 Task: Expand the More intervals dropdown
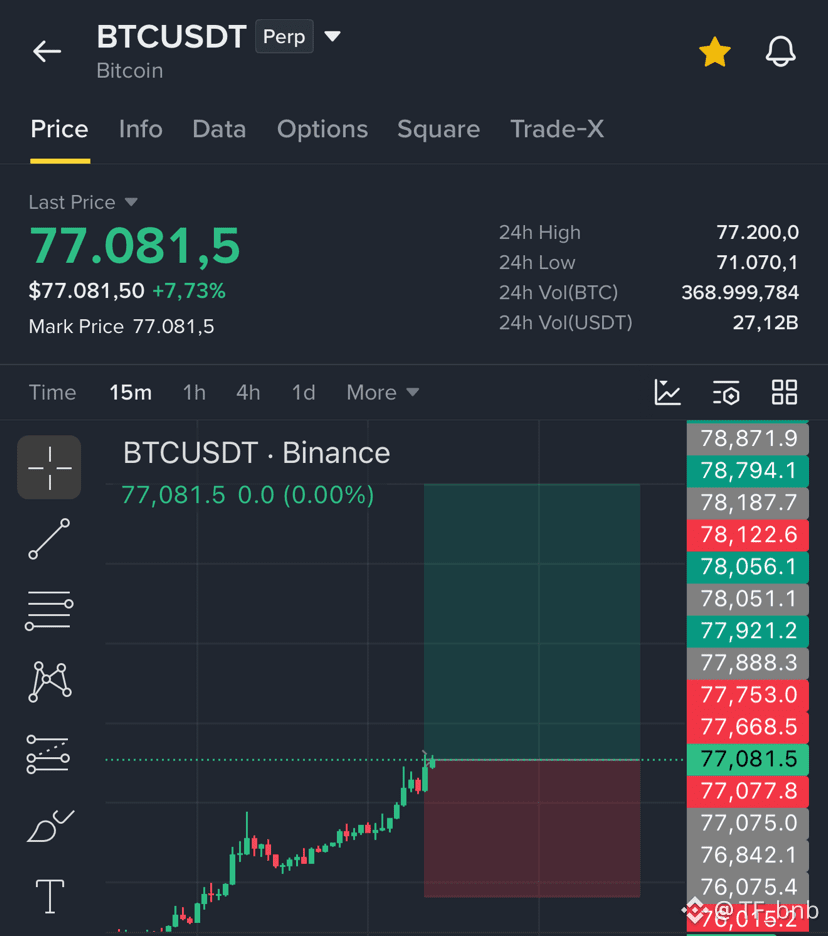pyautogui.click(x=383, y=393)
